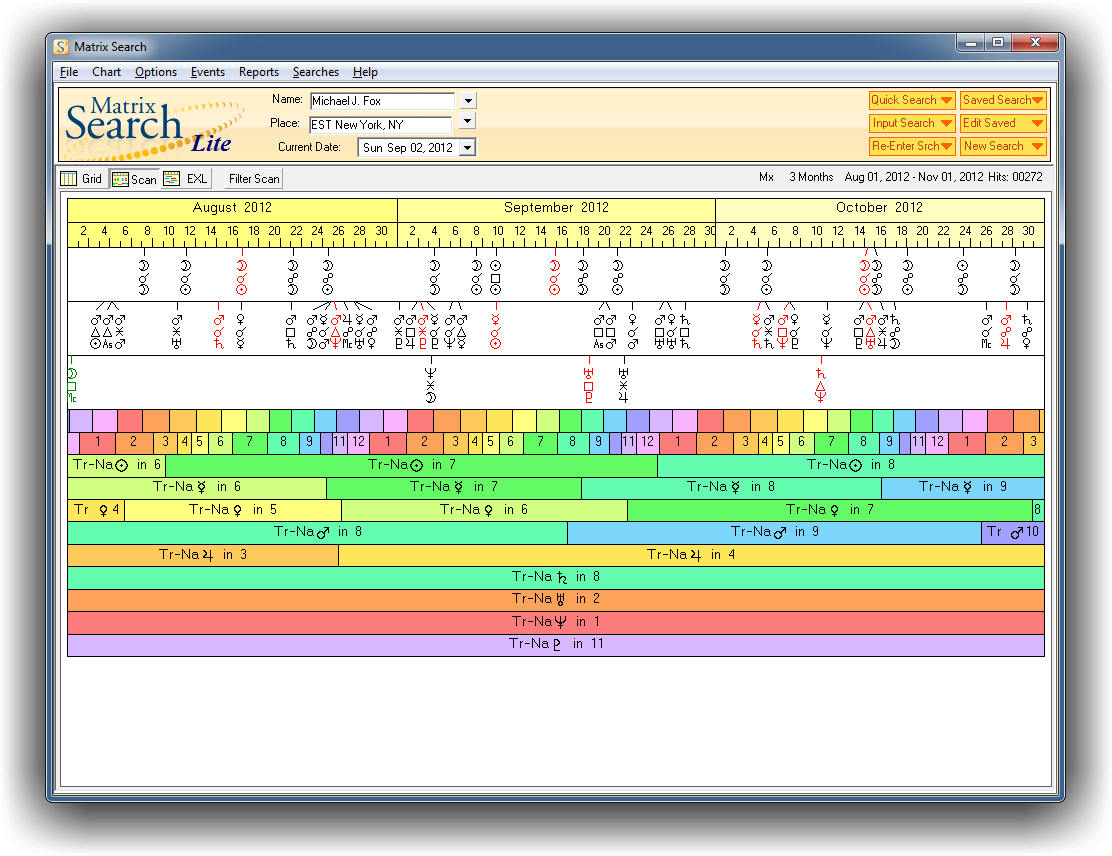Click the Filter Scan button
Image resolution: width=1112 pixels, height=856 pixels.
[x=254, y=179]
